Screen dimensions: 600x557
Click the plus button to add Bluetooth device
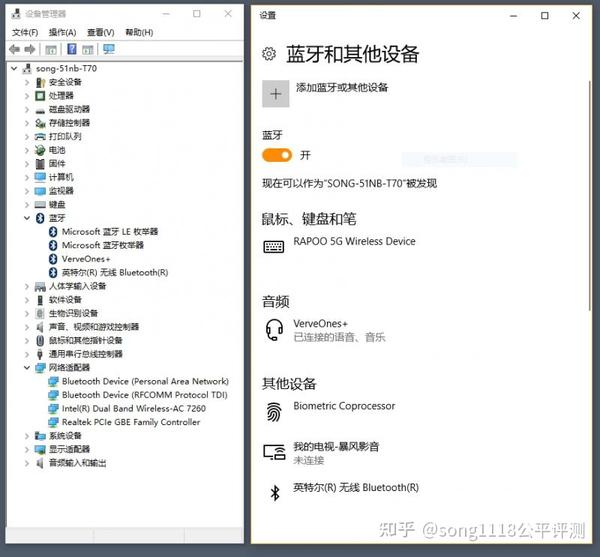pyautogui.click(x=276, y=94)
